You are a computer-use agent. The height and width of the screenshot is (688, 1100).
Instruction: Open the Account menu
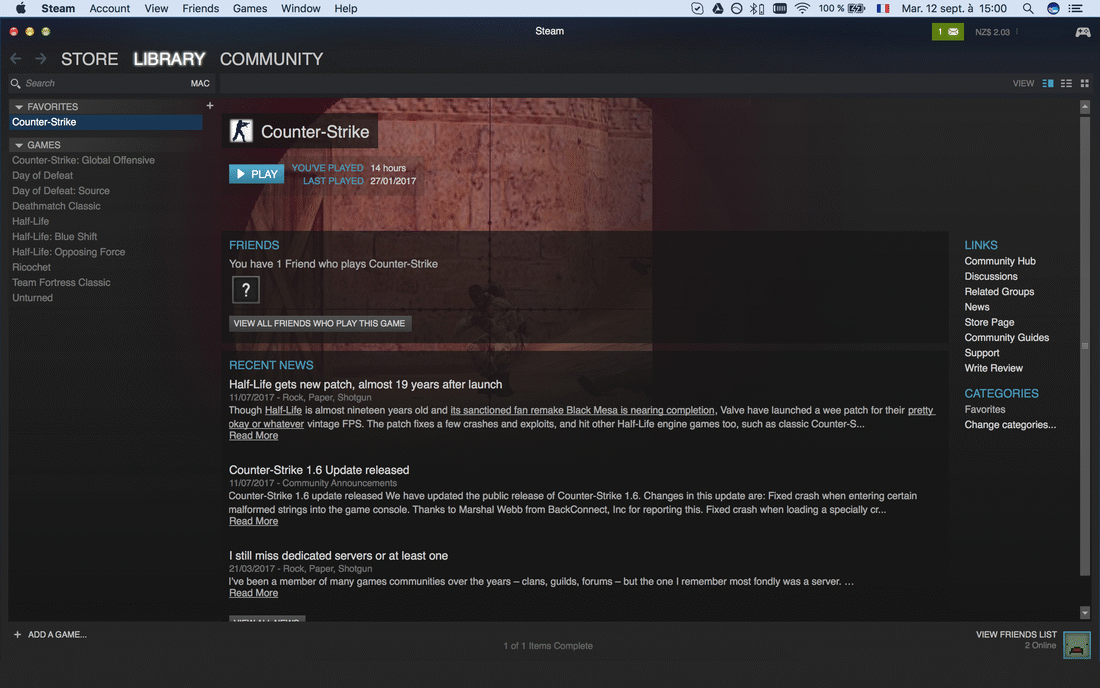click(109, 8)
